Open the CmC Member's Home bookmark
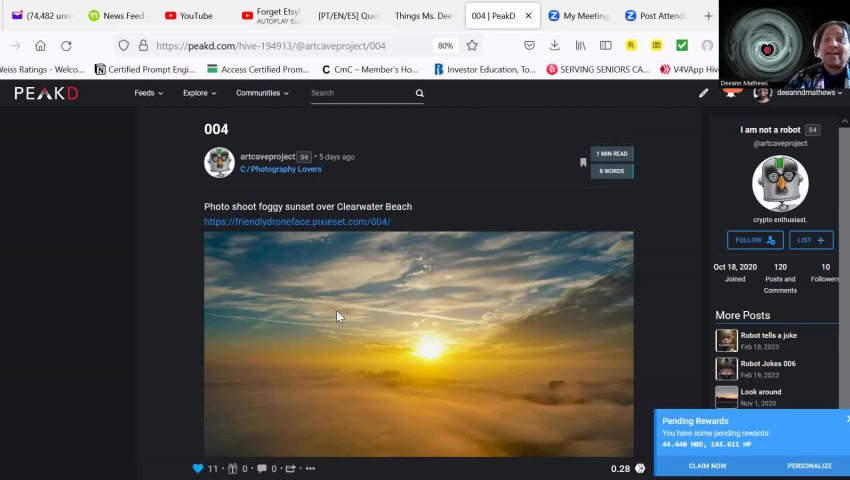Viewport: 850px width, 480px height. (x=370, y=69)
